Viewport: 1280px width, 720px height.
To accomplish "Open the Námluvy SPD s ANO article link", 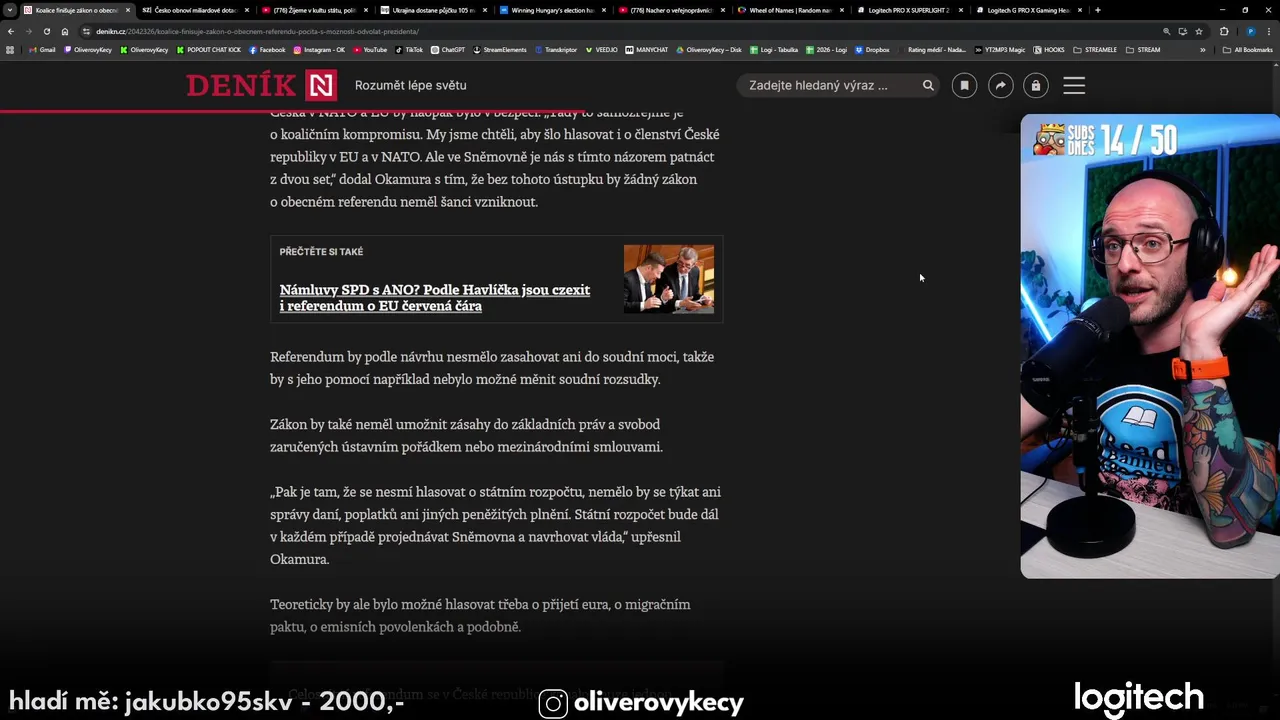I will pos(435,298).
